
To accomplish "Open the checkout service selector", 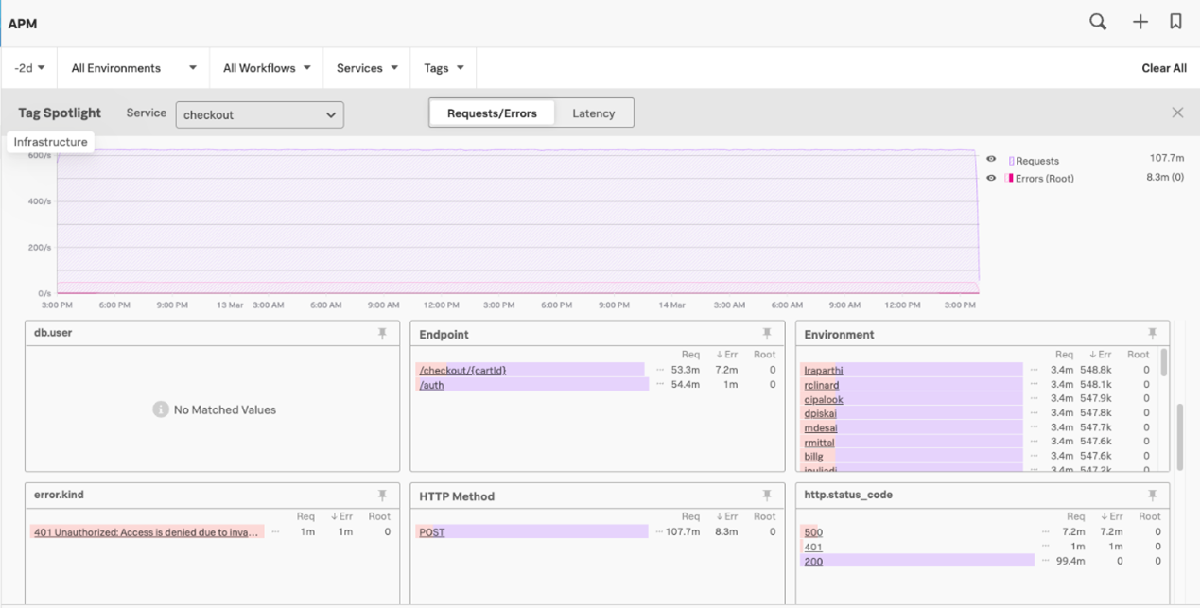I will pos(259,115).
